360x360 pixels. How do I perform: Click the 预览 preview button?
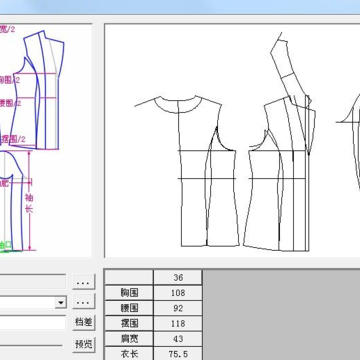click(84, 344)
